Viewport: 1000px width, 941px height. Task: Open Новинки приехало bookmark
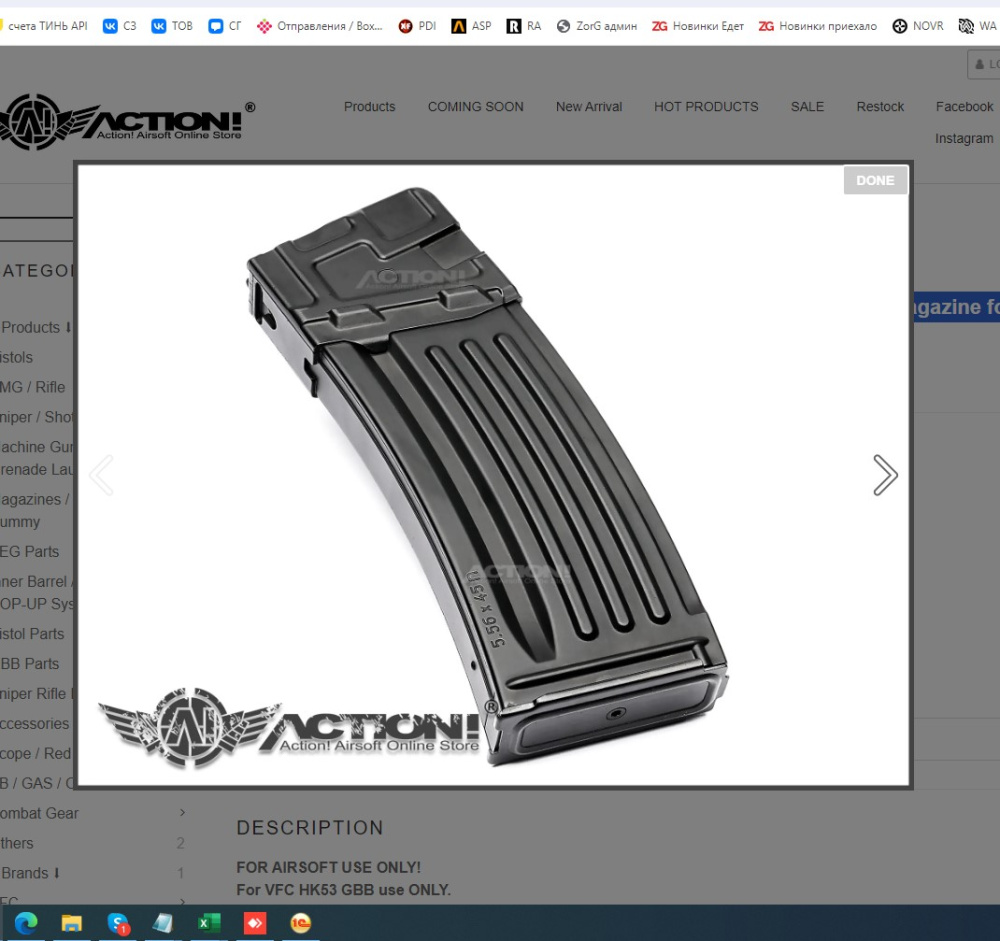point(818,26)
